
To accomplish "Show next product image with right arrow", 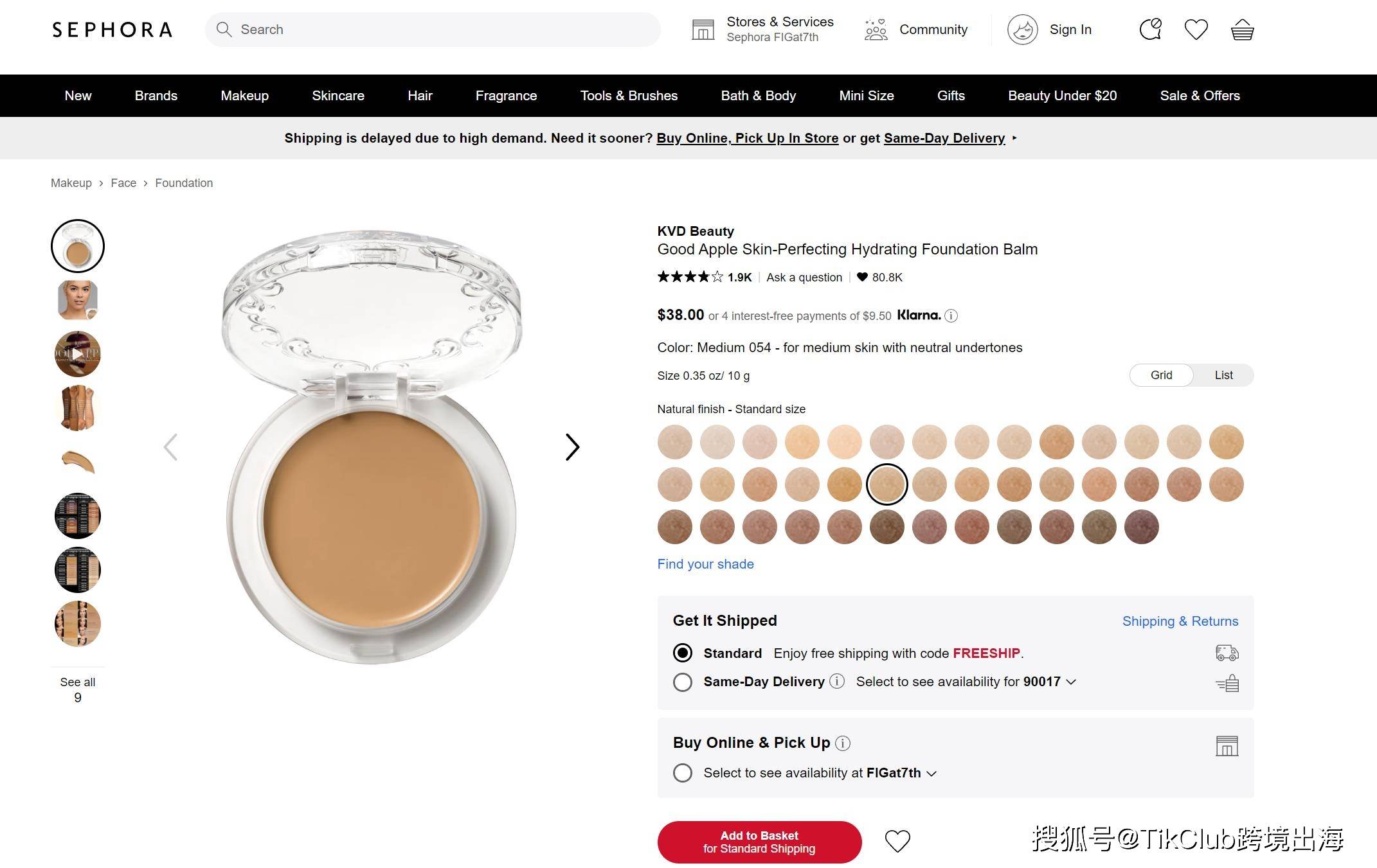I will (572, 447).
